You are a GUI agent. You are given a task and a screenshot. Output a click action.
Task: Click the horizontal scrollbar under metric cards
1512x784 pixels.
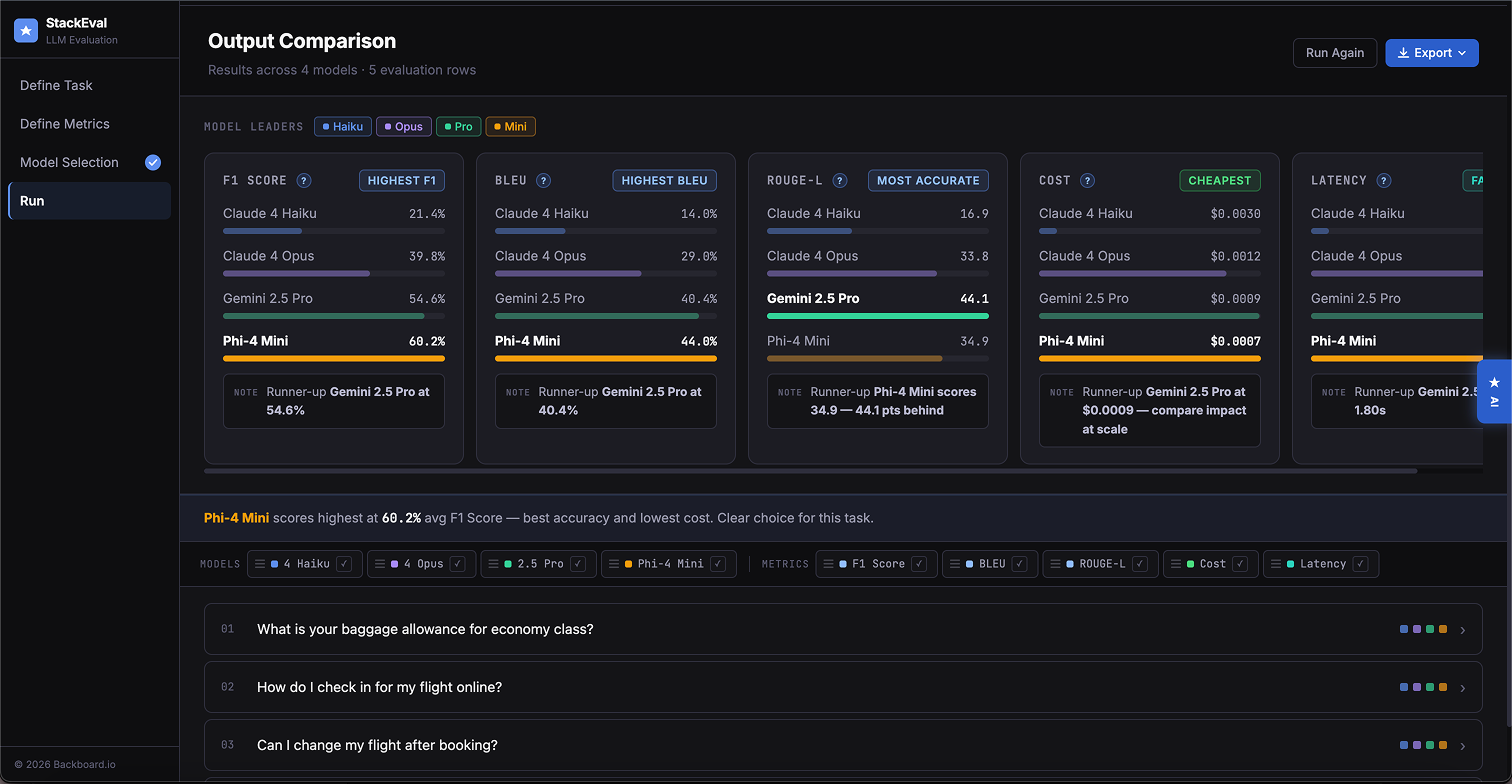[810, 470]
